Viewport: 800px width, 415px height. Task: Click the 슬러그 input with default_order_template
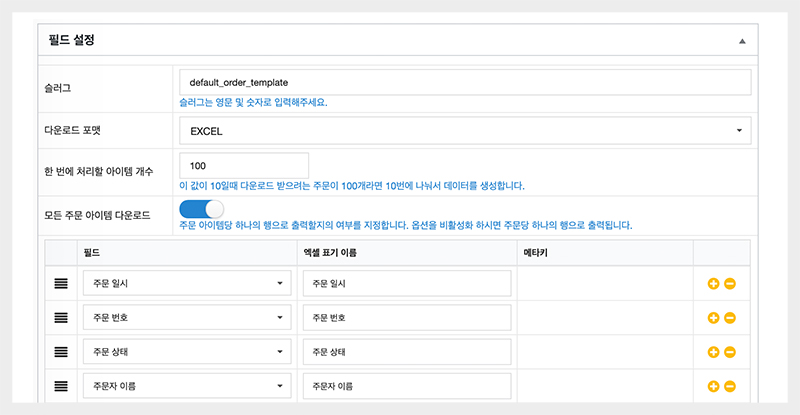point(464,82)
